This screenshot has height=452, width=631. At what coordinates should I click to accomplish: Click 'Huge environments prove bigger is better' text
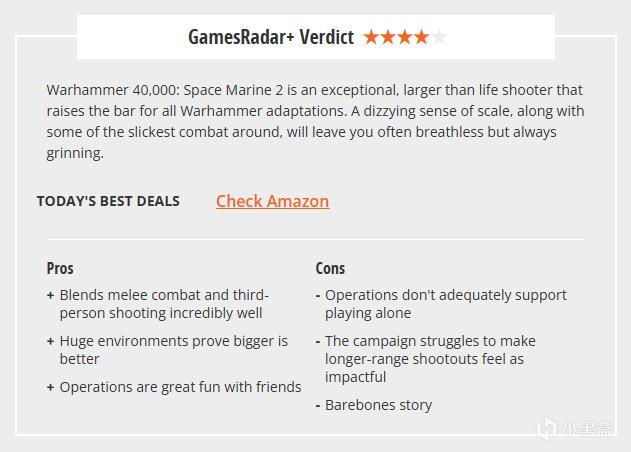point(173,350)
